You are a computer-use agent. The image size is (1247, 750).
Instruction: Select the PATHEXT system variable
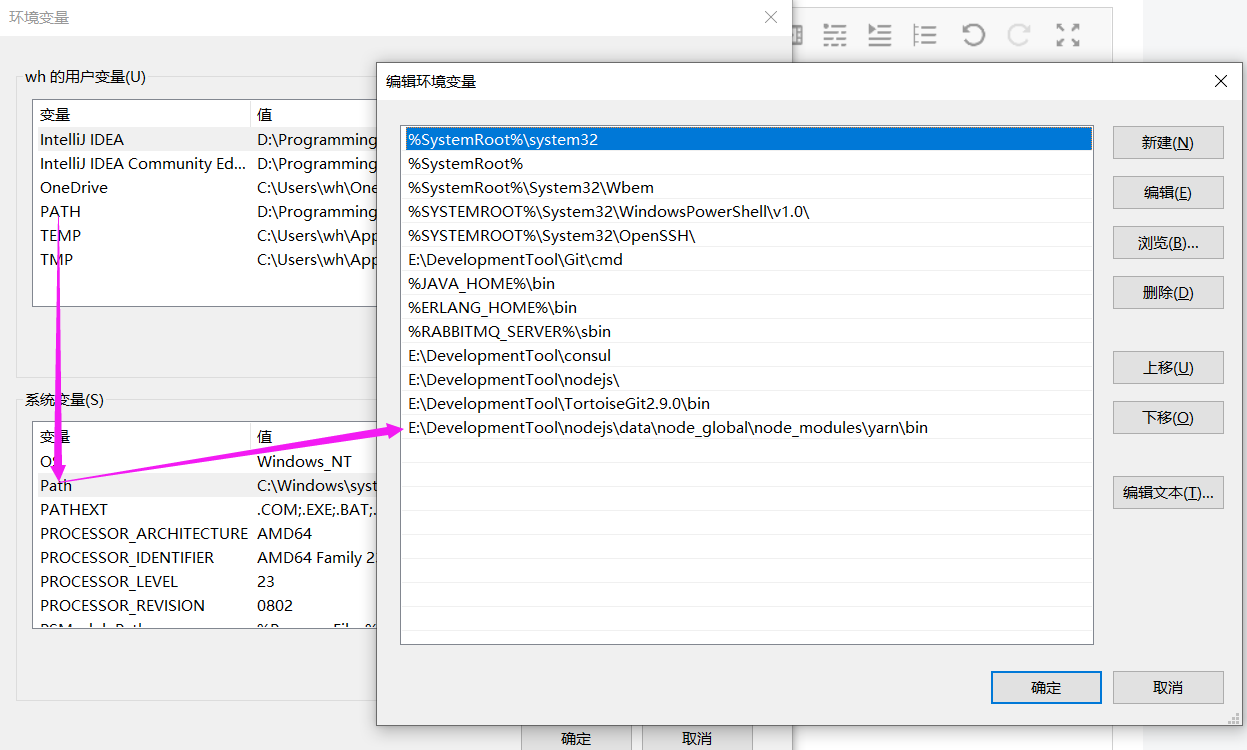[205, 509]
